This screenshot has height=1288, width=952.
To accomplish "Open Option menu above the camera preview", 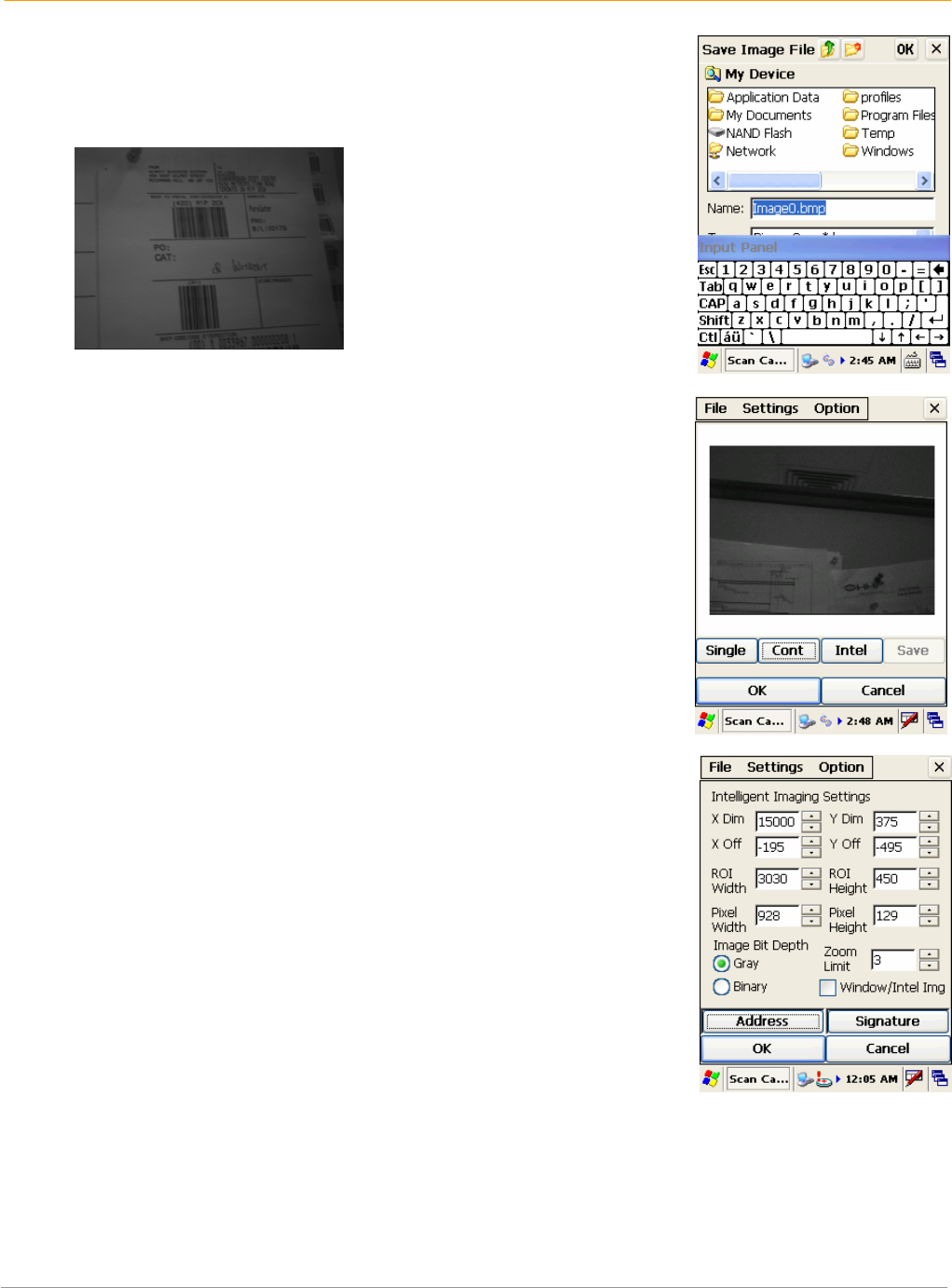I will coord(836,408).
